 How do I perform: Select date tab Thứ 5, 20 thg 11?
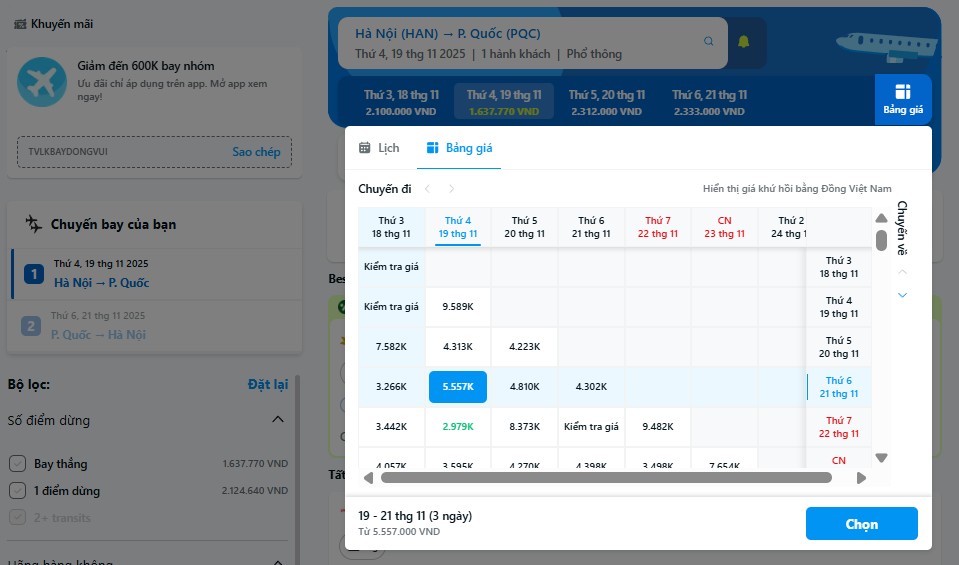(607, 102)
